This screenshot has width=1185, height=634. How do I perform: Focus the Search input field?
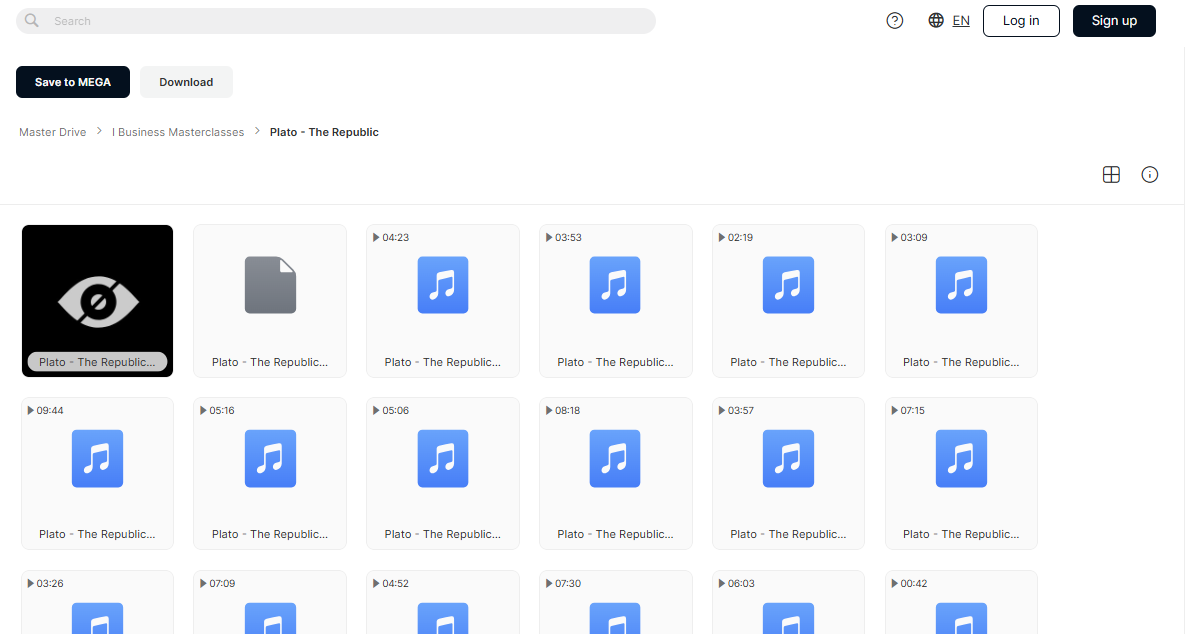(x=336, y=21)
